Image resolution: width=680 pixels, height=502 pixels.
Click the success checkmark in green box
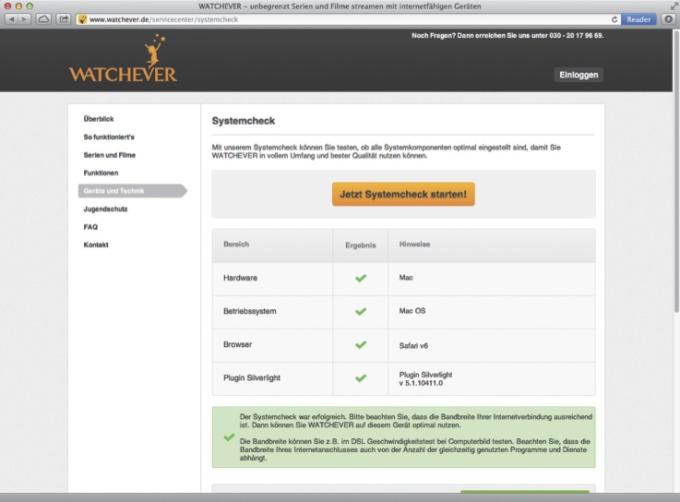coord(229,437)
